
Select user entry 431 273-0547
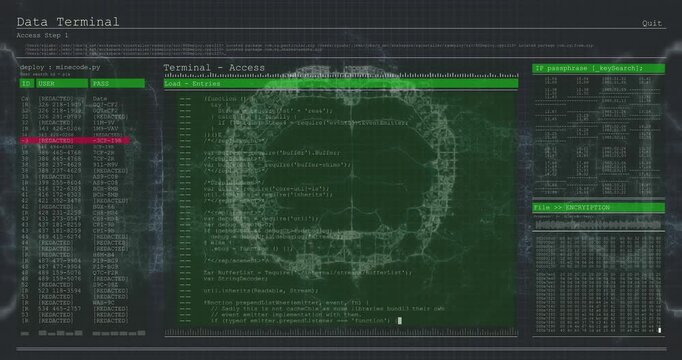click(60, 219)
